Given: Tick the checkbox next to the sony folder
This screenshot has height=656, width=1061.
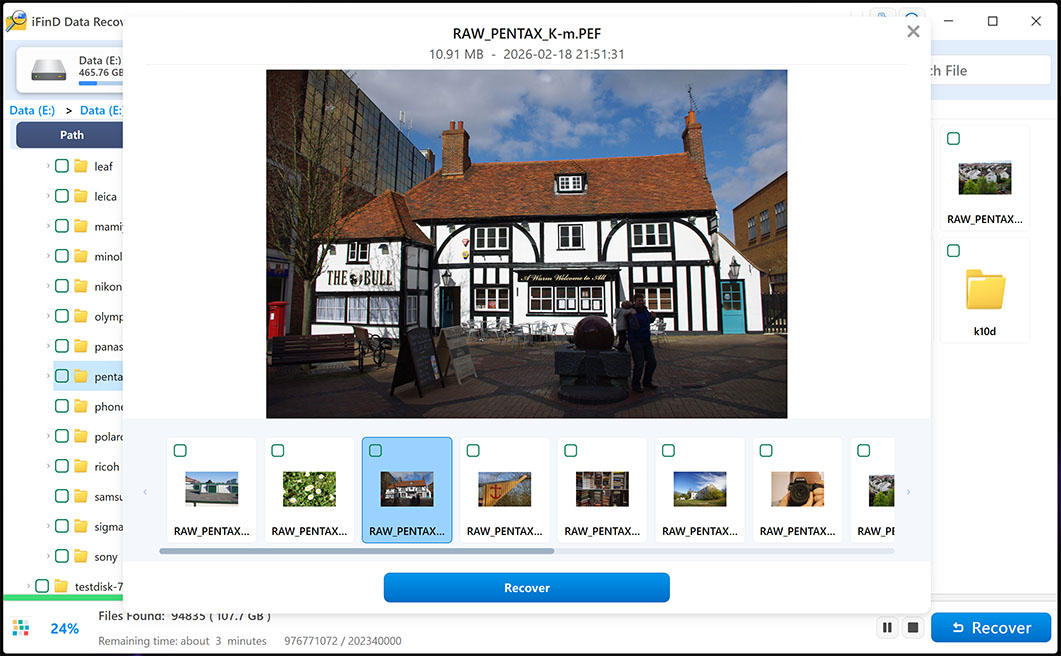Looking at the screenshot, I should coord(62,556).
